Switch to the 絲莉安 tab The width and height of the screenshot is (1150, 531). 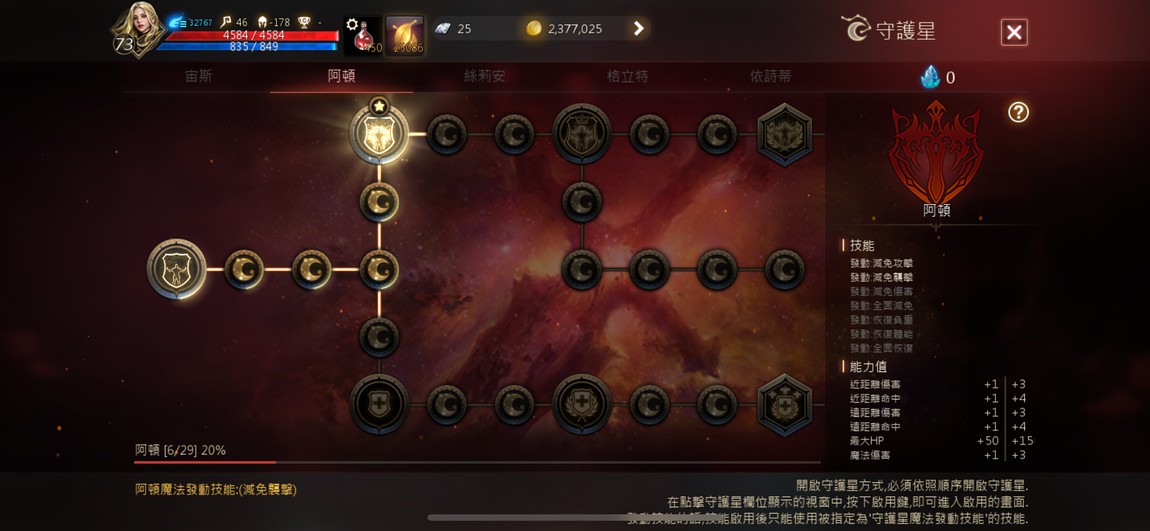[485, 76]
